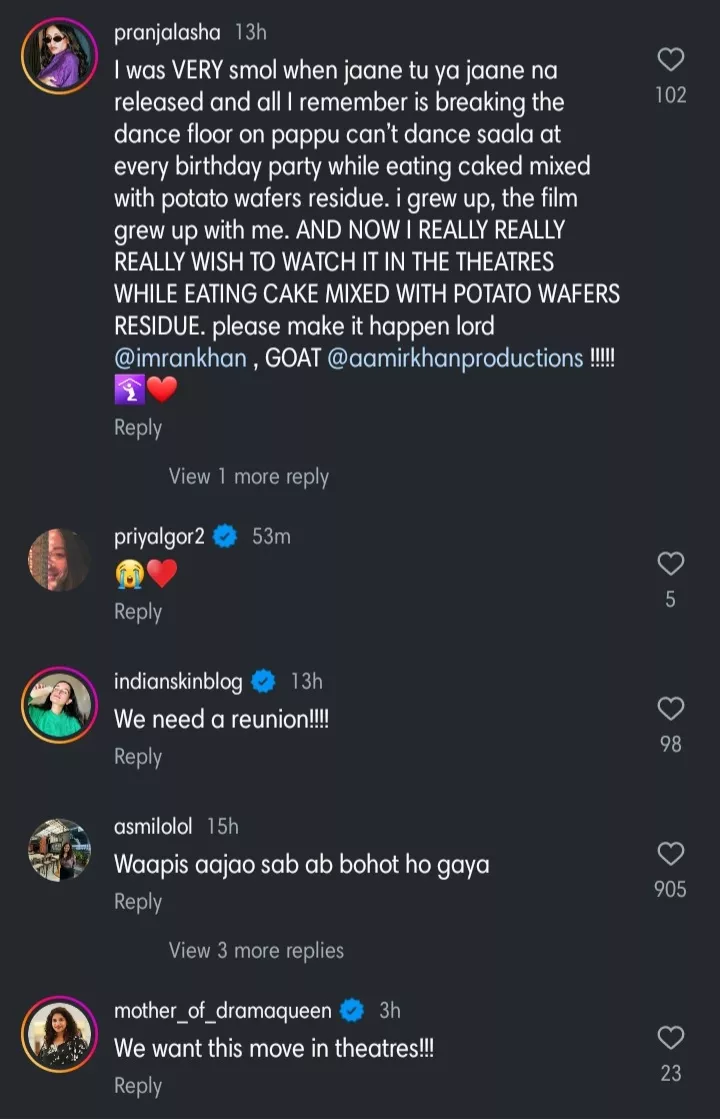Viewport: 720px width, 1119px height.
Task: Open mother_of_dramaqueen's profile avatar
Action: (x=57, y=1034)
